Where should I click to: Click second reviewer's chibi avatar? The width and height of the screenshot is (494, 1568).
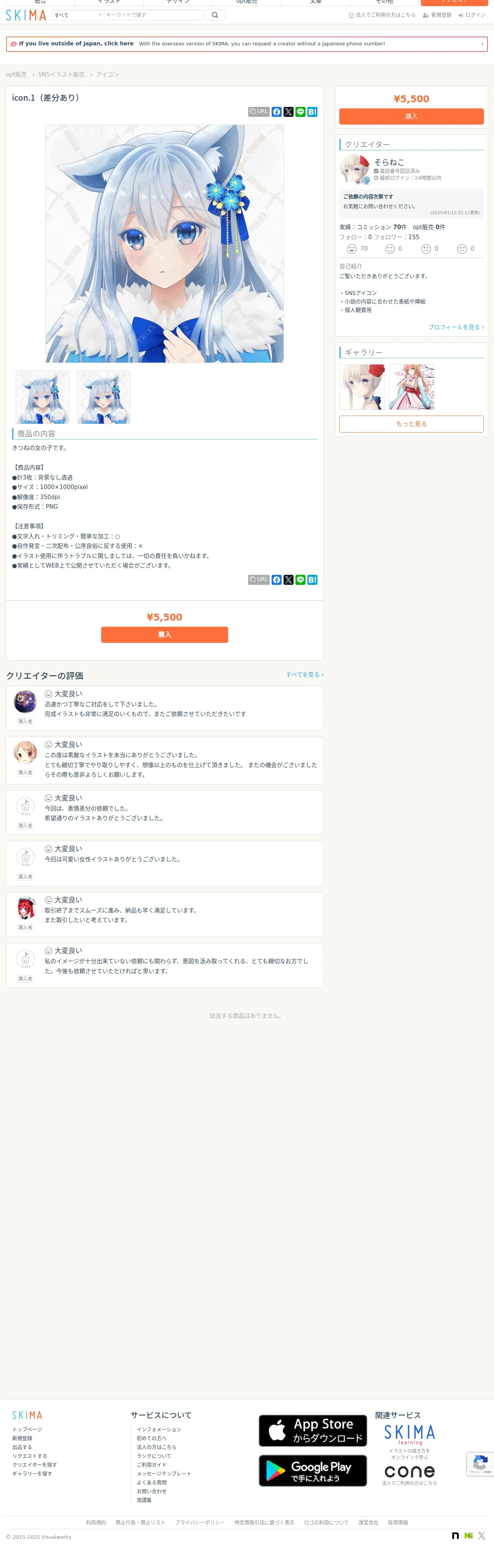tap(25, 753)
